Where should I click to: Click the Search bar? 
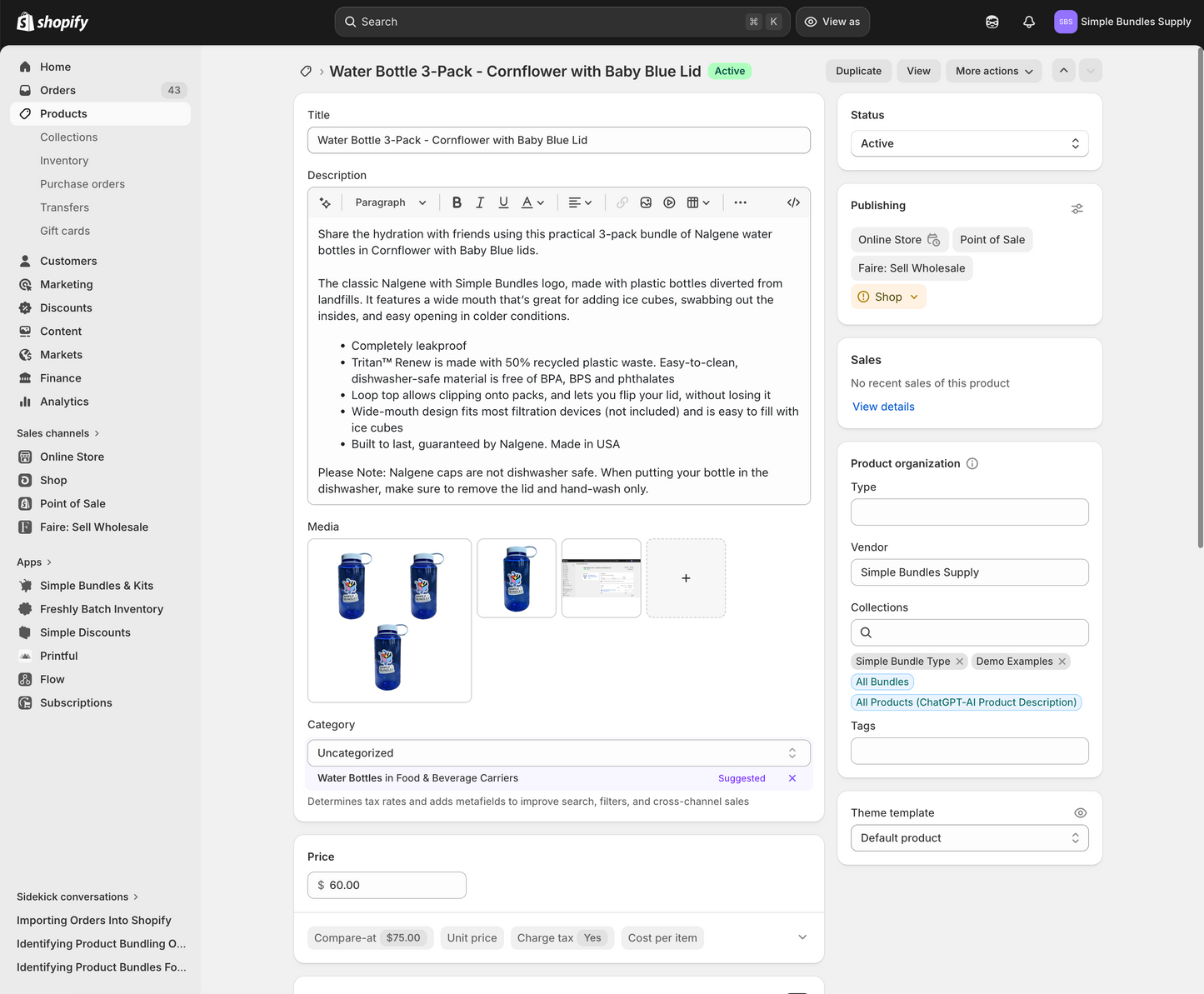[562, 22]
